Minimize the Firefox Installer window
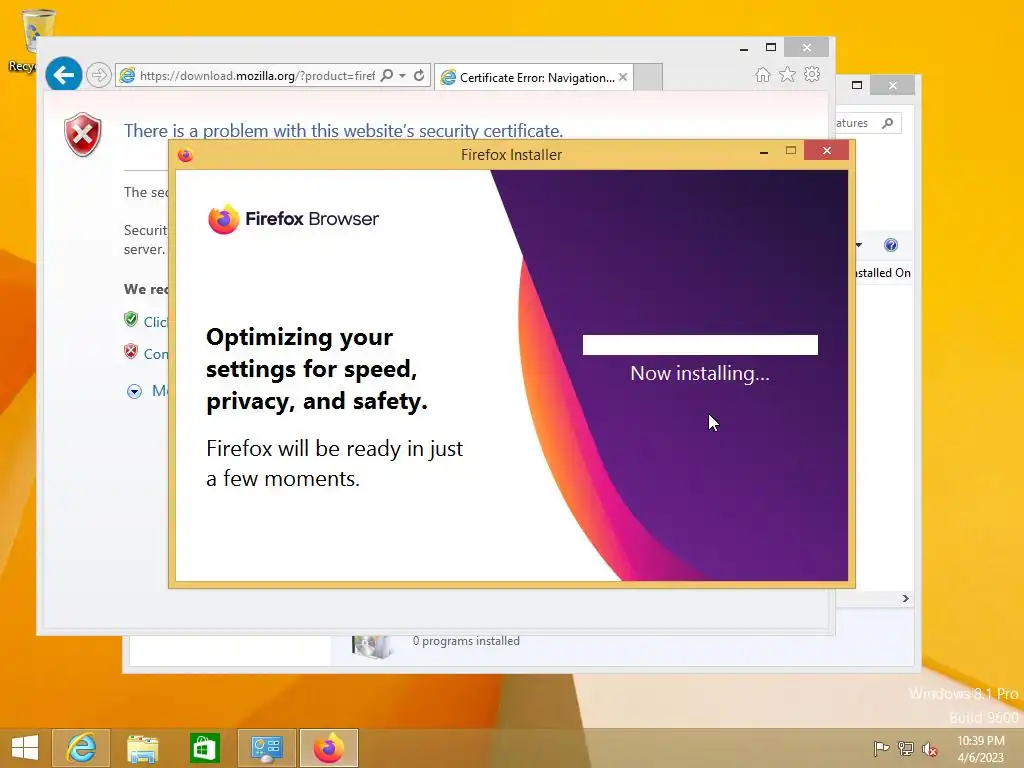1024x768 pixels. pyautogui.click(x=764, y=152)
